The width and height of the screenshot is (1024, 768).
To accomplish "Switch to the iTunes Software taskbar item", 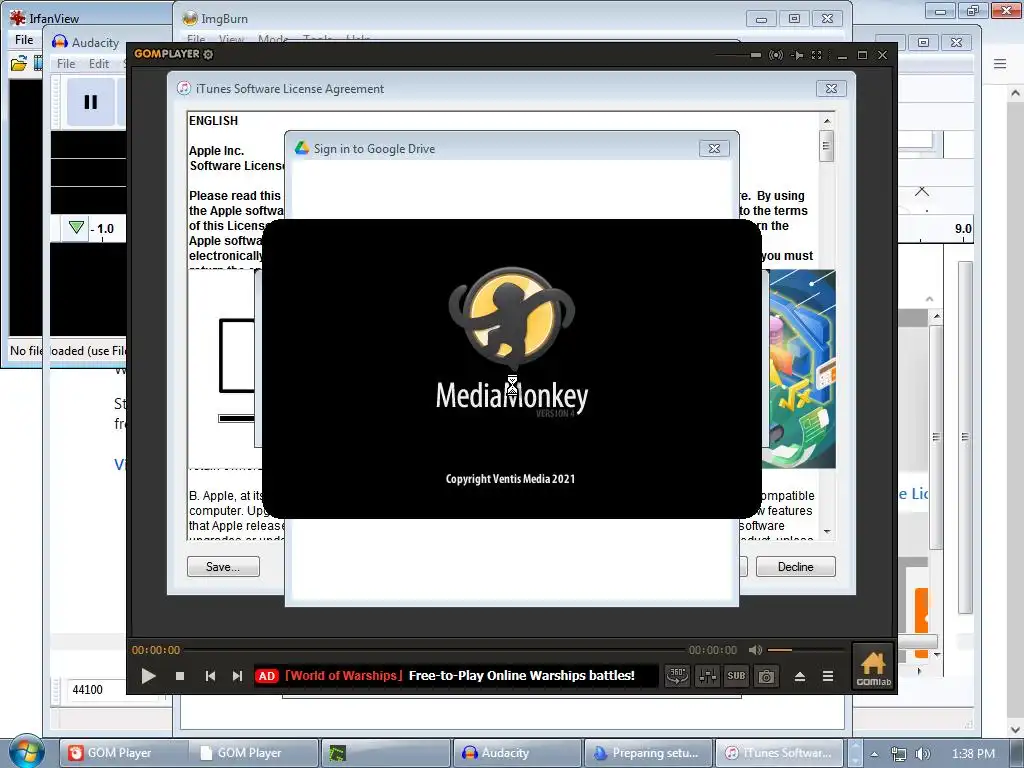I will pos(779,753).
